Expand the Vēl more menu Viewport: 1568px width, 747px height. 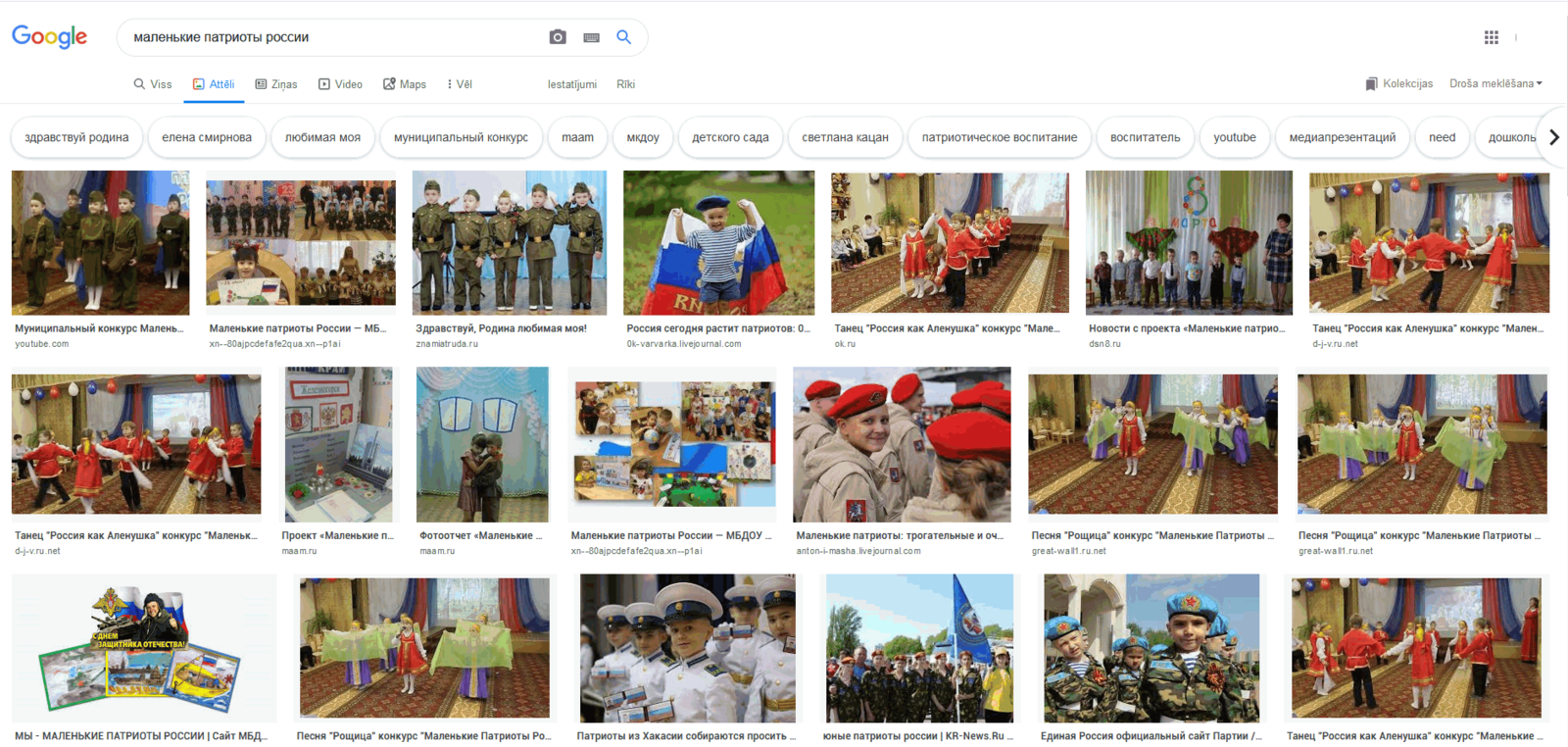click(459, 84)
